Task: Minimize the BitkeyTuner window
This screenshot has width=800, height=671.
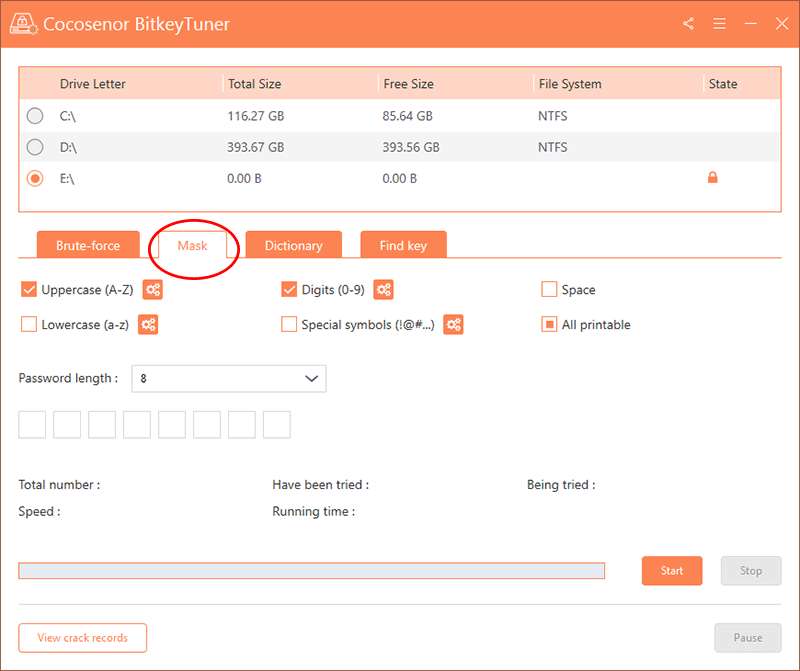Action: (751, 23)
